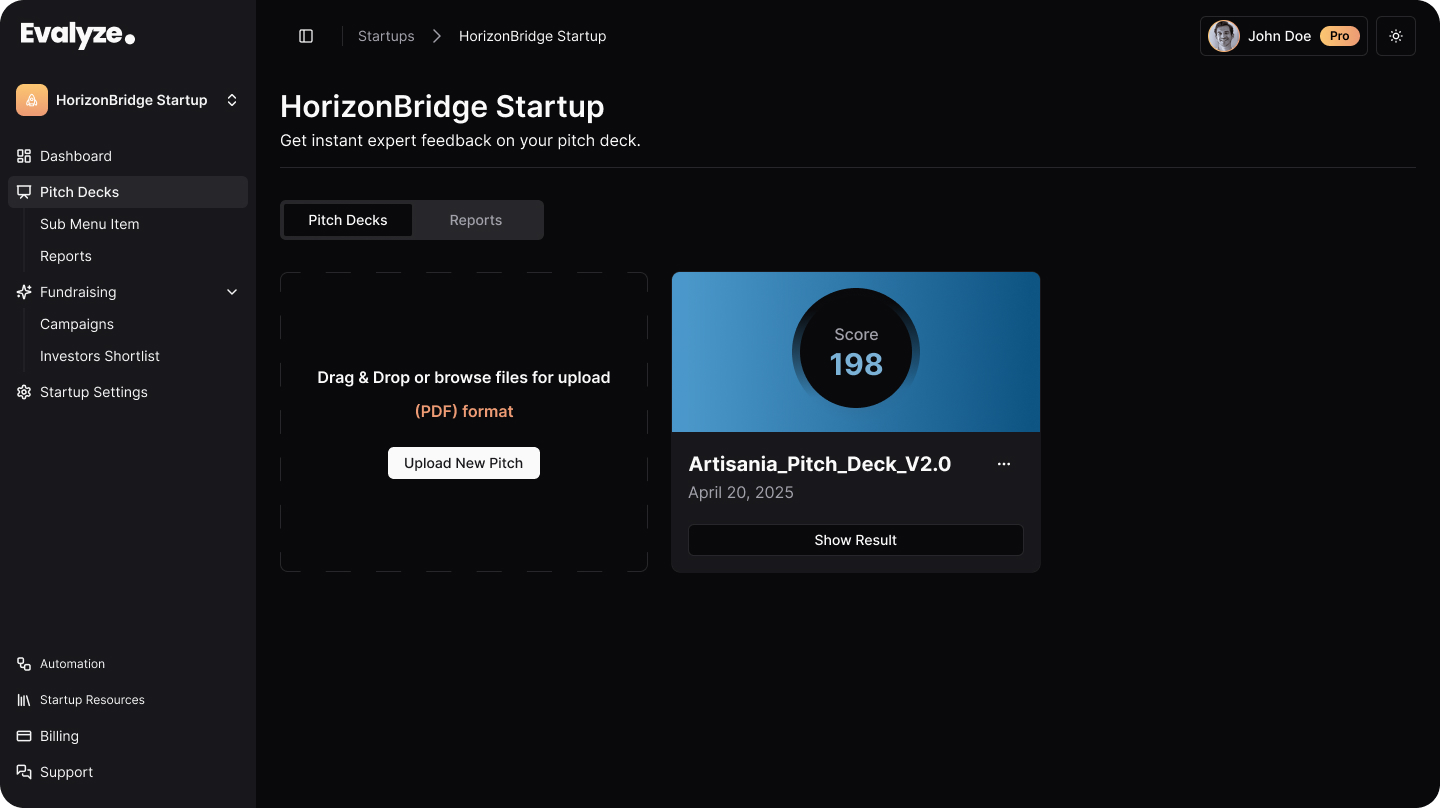Collapse the Fundraising section chevron
Screen dimensions: 1440x808
232,292
